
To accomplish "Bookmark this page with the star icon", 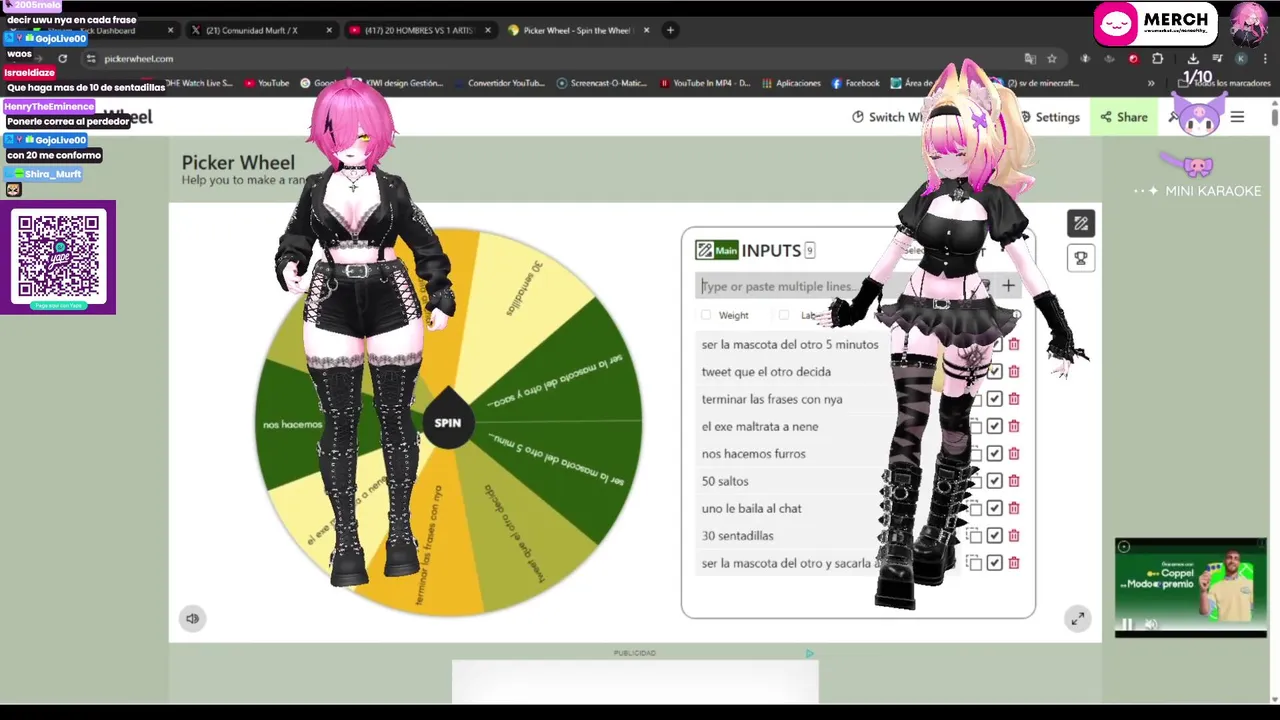I will coord(1051,59).
